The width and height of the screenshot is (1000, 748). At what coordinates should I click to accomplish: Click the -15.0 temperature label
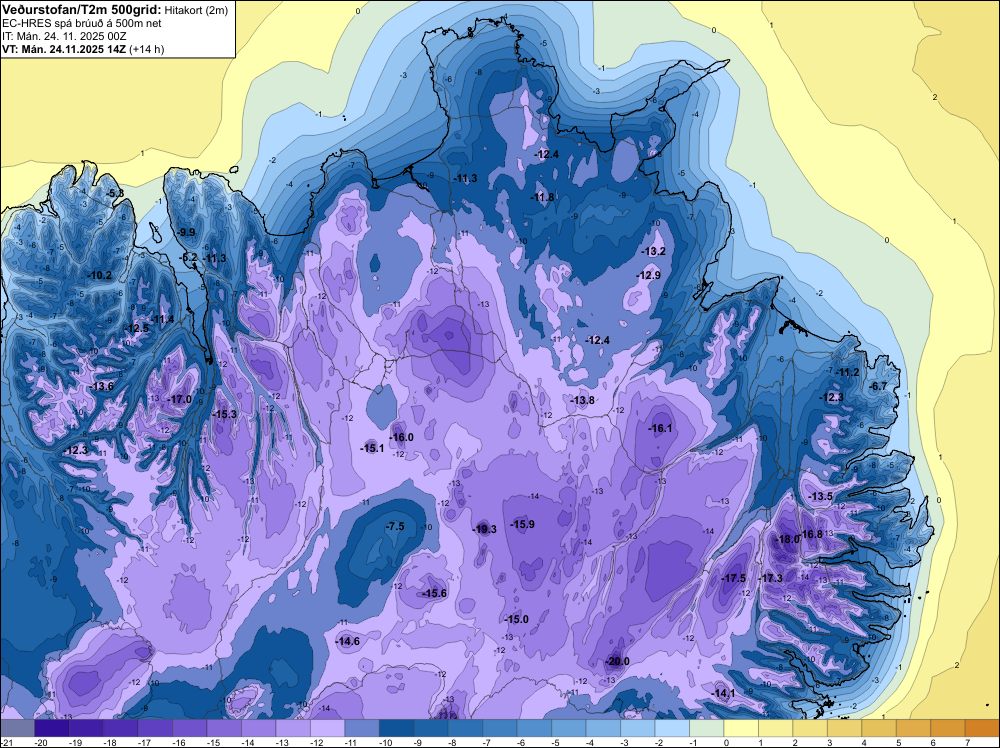pos(517,620)
